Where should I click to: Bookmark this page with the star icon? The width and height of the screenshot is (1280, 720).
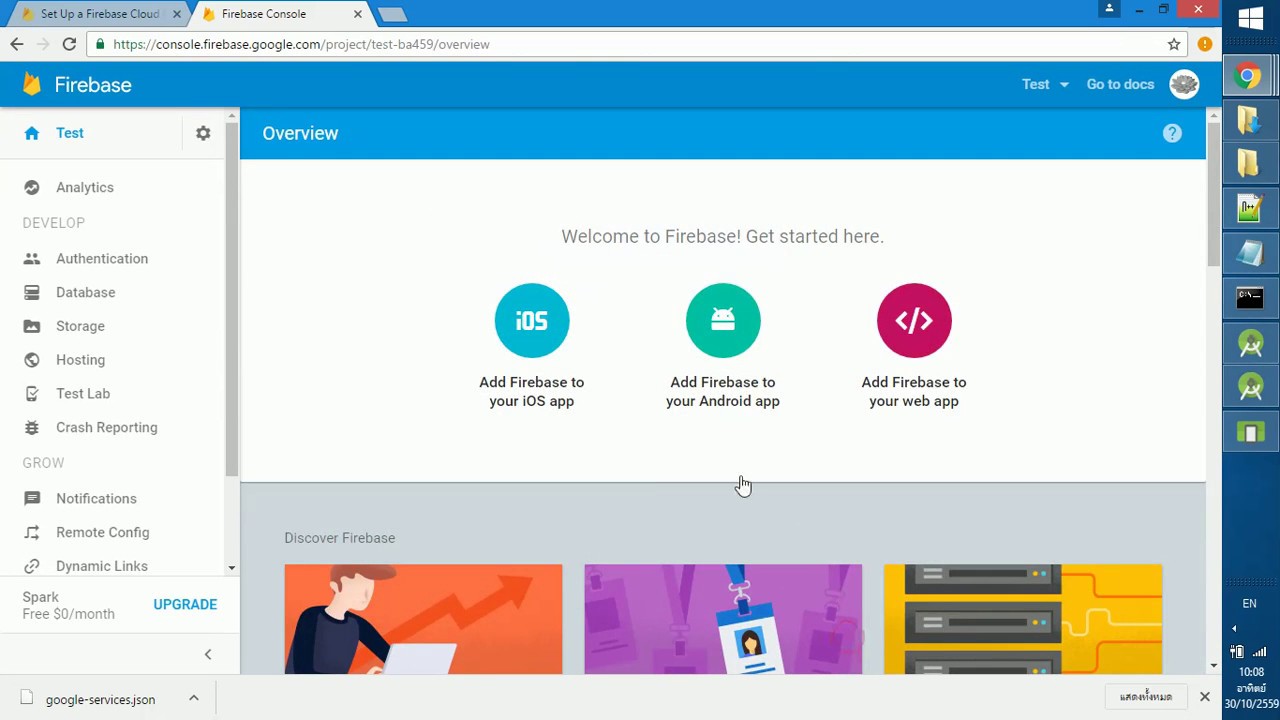1174,44
